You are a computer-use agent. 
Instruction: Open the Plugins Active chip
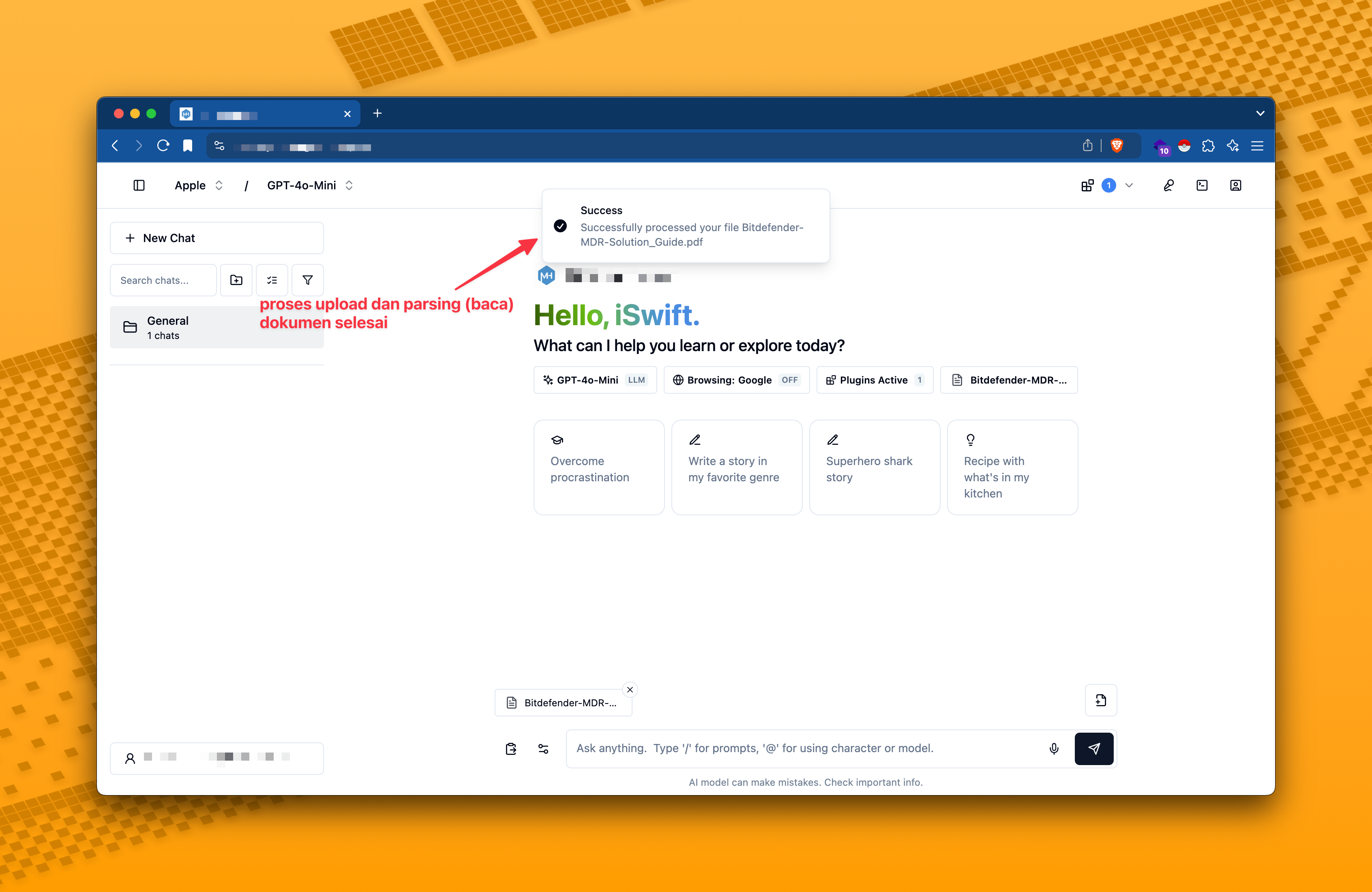pos(875,380)
